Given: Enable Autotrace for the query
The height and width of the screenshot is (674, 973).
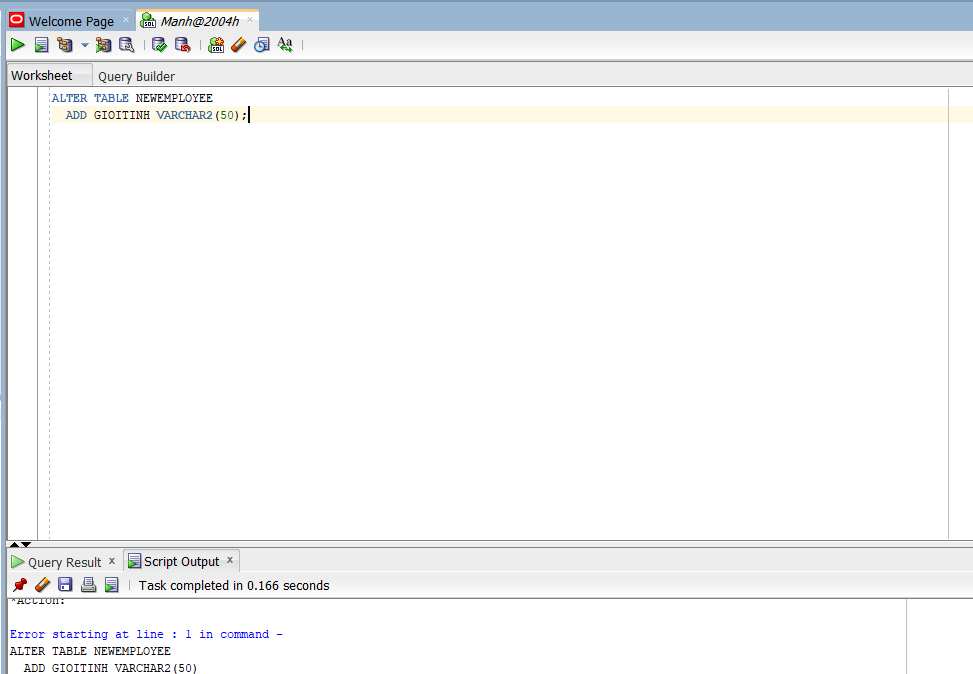Looking at the screenshot, I should pos(103,45).
